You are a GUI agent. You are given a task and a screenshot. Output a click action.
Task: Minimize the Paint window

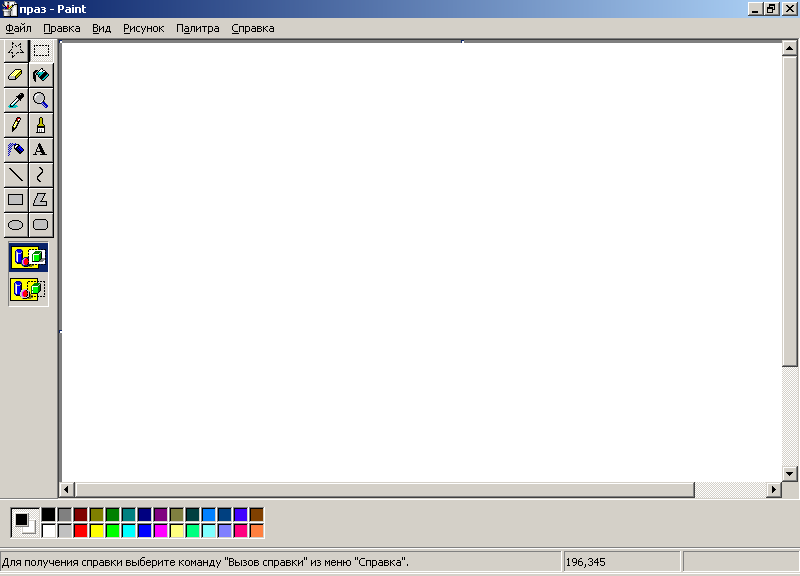click(756, 9)
